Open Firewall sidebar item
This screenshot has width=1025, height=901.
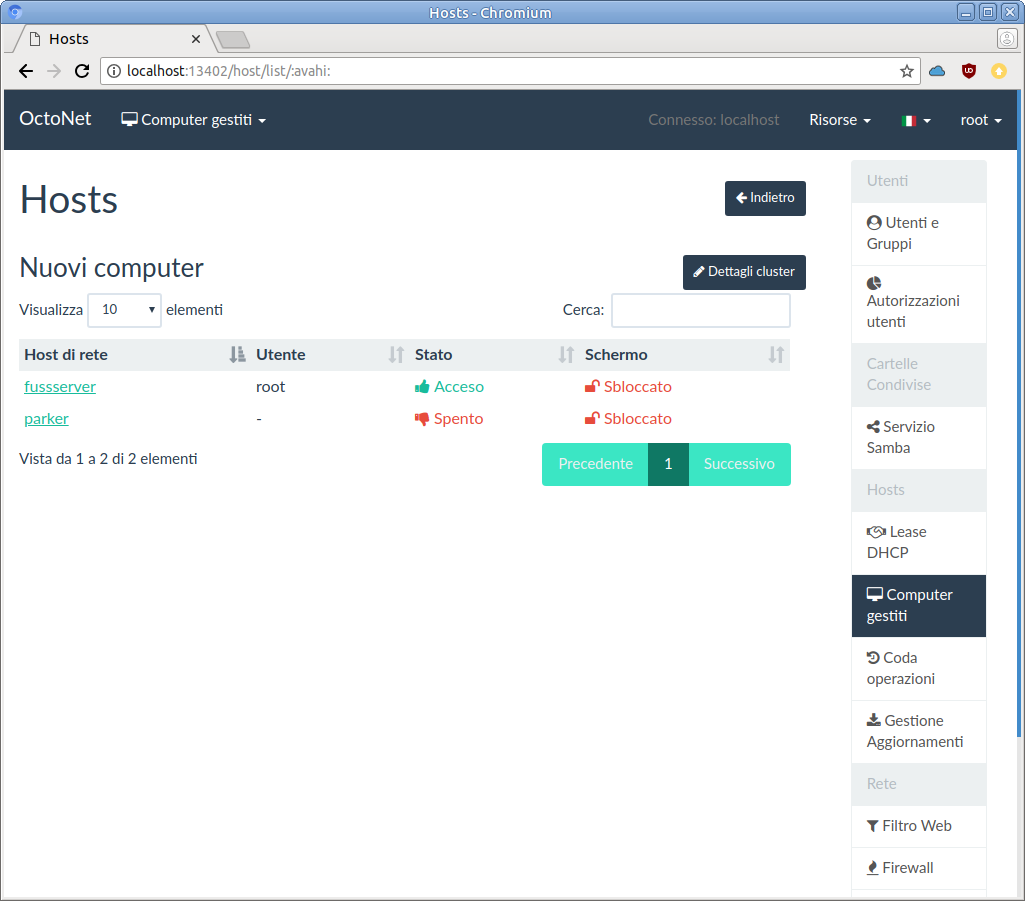(918, 868)
